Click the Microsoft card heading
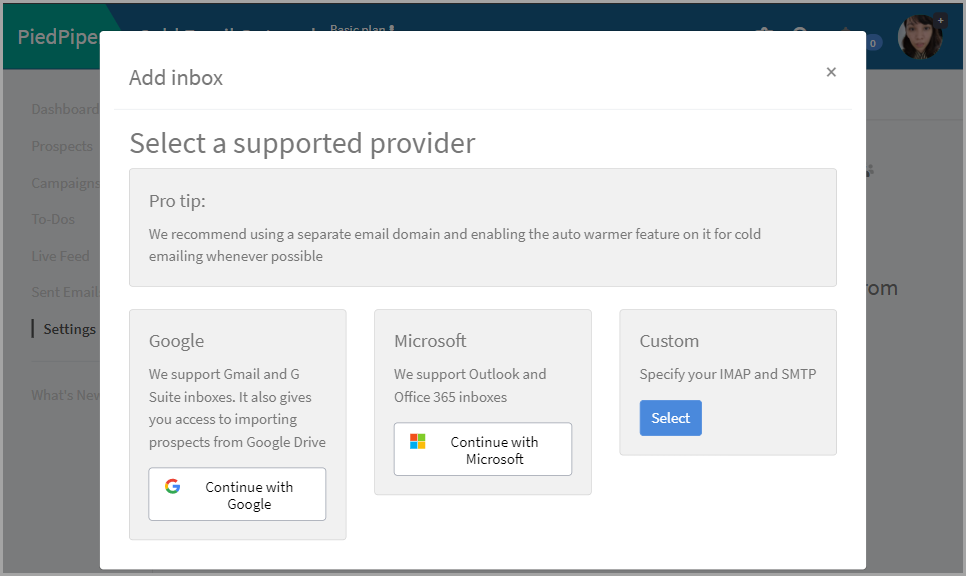 tap(430, 341)
